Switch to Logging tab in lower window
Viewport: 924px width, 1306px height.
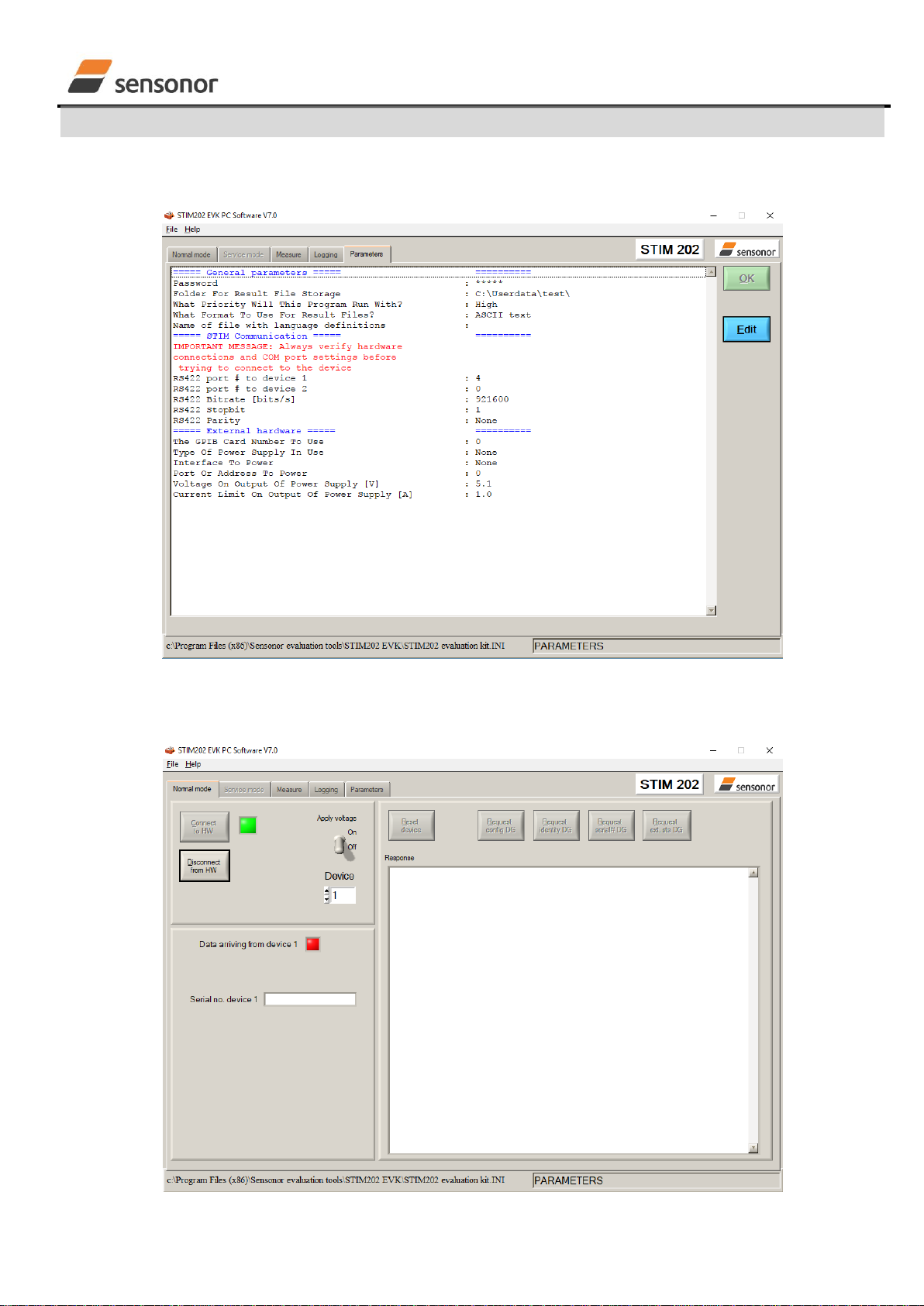pyautogui.click(x=326, y=790)
